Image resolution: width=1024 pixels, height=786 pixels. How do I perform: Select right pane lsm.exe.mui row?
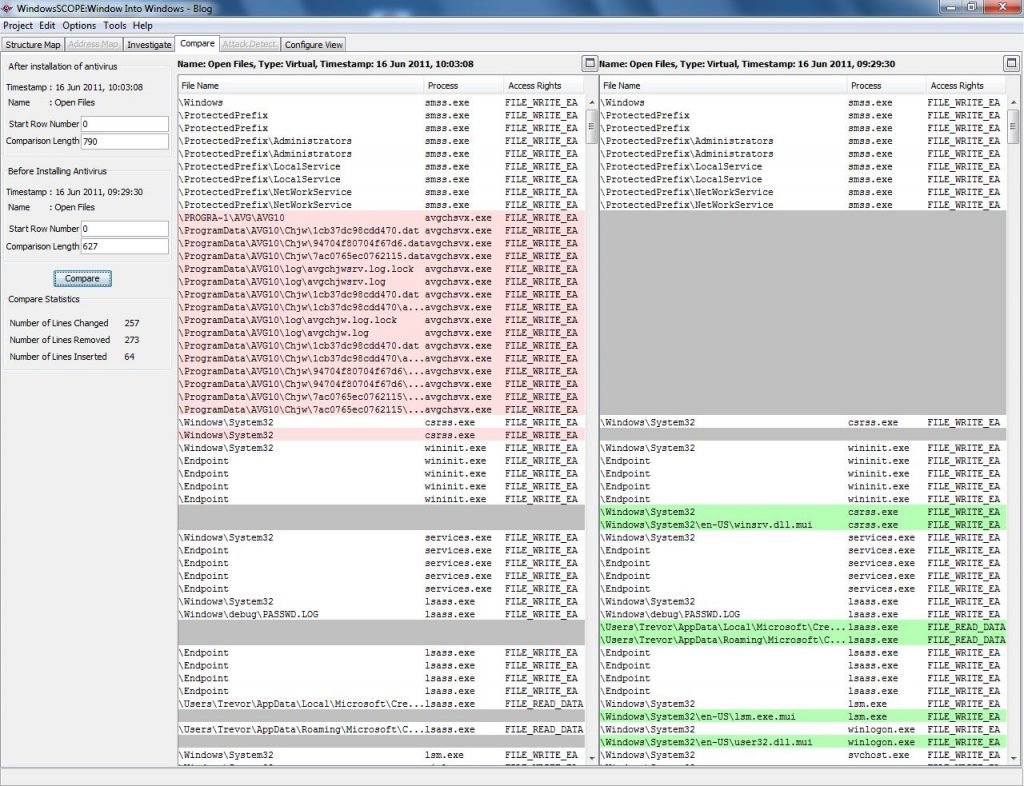click(x=803, y=717)
